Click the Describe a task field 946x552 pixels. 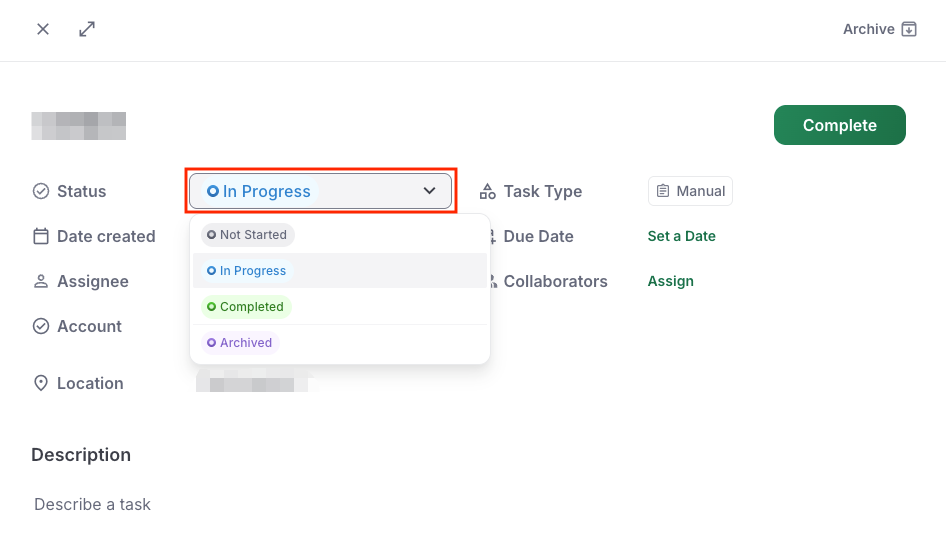(x=92, y=504)
